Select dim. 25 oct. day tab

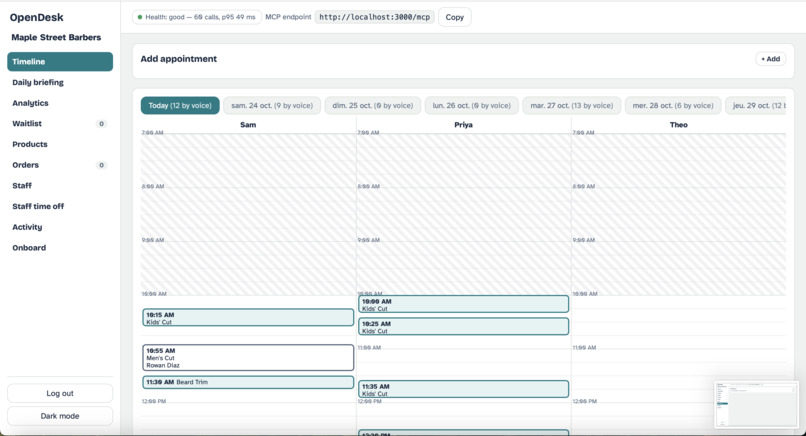click(x=373, y=105)
